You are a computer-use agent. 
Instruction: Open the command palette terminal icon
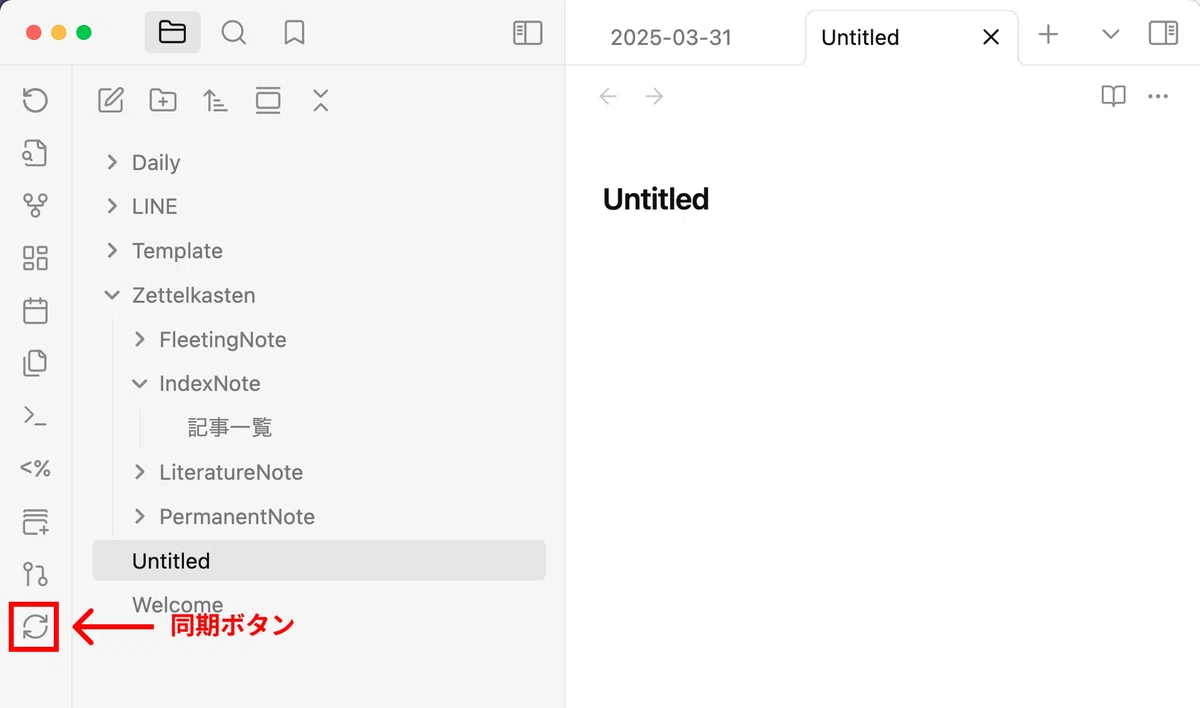pos(35,416)
